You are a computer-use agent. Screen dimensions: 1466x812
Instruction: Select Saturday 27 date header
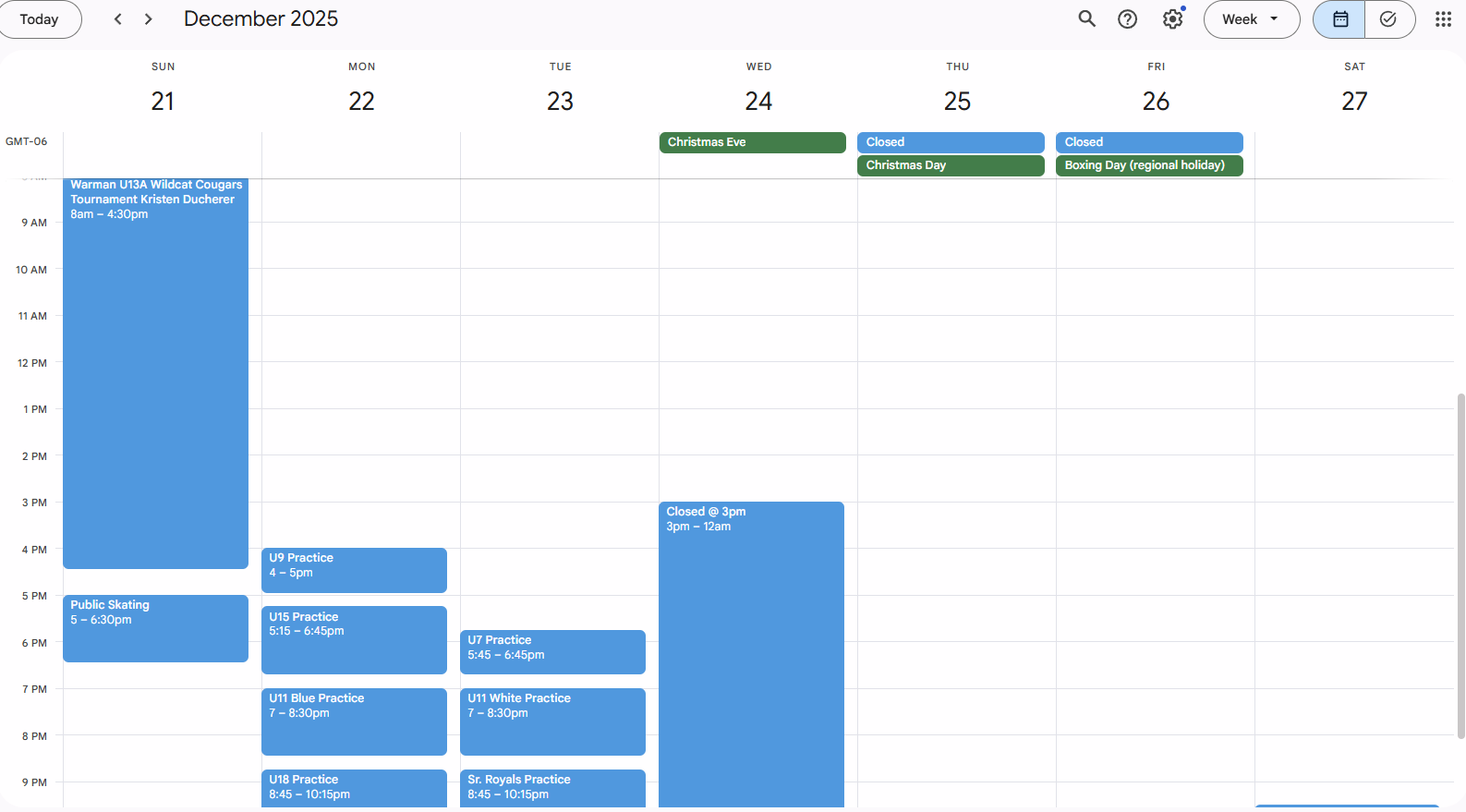tap(1354, 101)
